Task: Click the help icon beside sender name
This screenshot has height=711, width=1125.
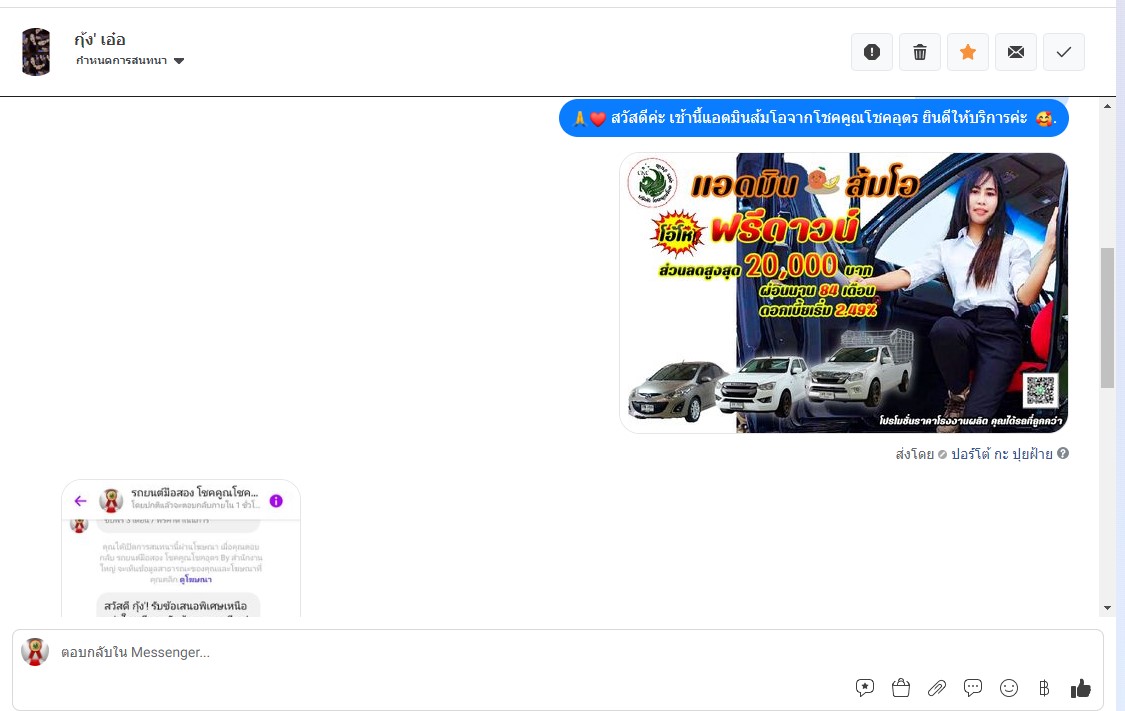Action: [1063, 454]
